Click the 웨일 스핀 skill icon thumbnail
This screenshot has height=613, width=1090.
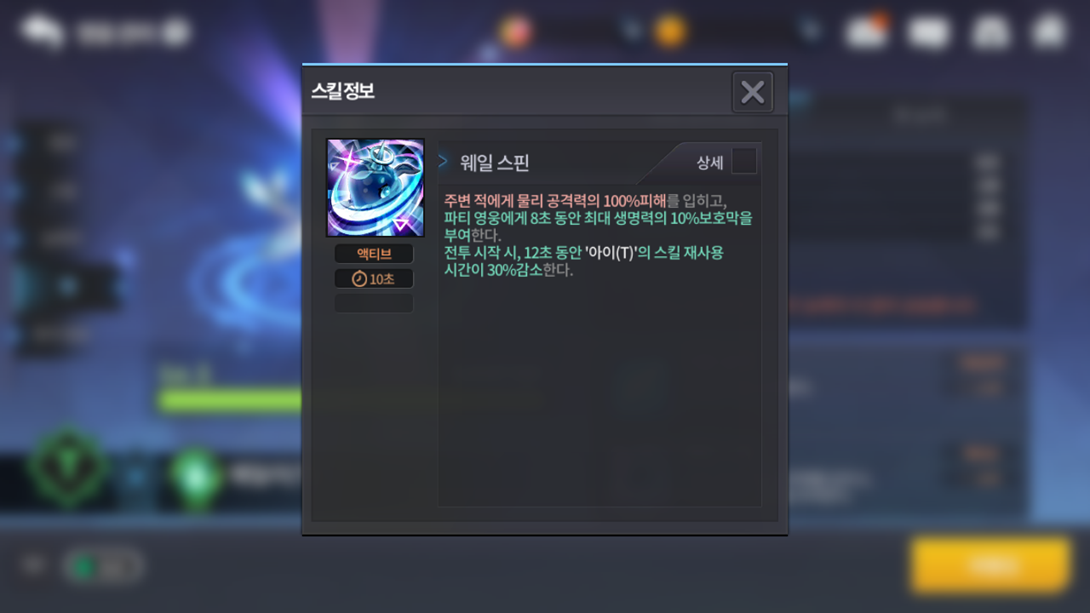tap(375, 188)
